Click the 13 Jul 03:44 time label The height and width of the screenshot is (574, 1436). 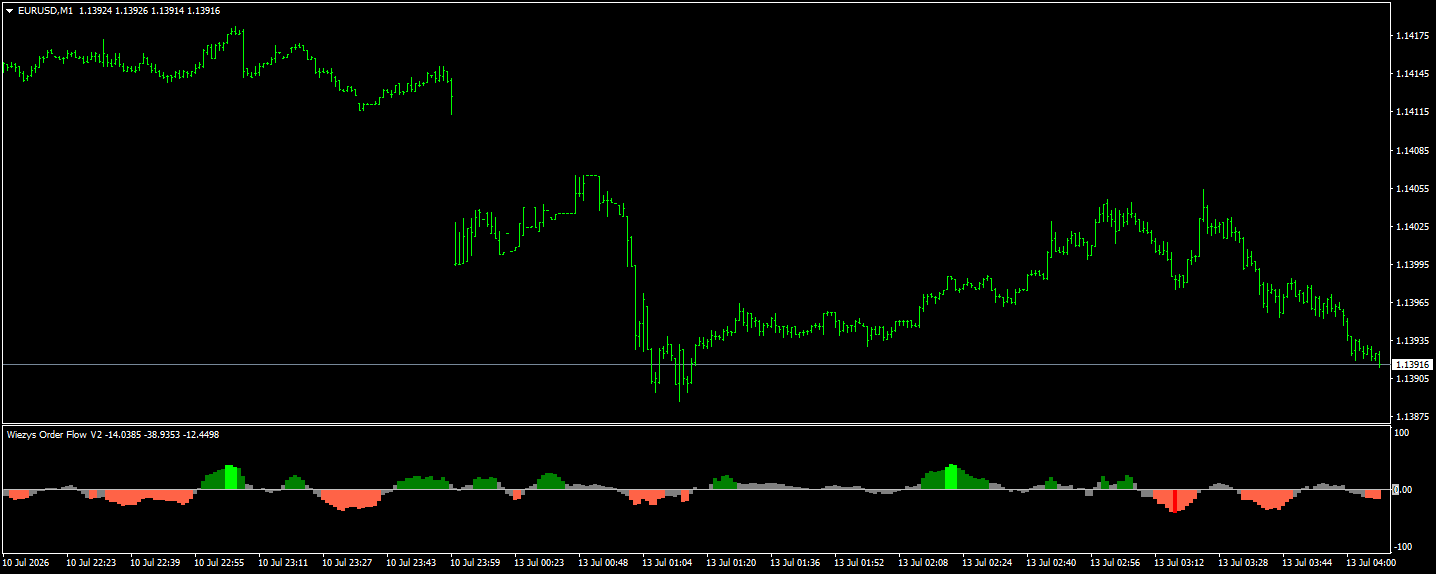(1307, 563)
